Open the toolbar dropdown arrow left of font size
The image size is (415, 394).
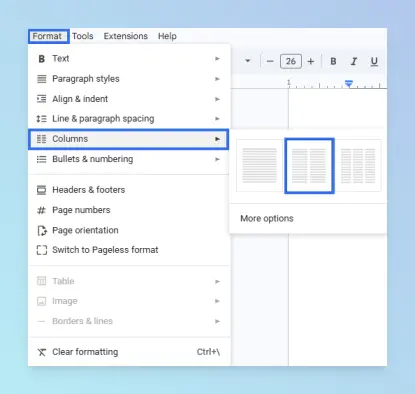click(x=248, y=61)
